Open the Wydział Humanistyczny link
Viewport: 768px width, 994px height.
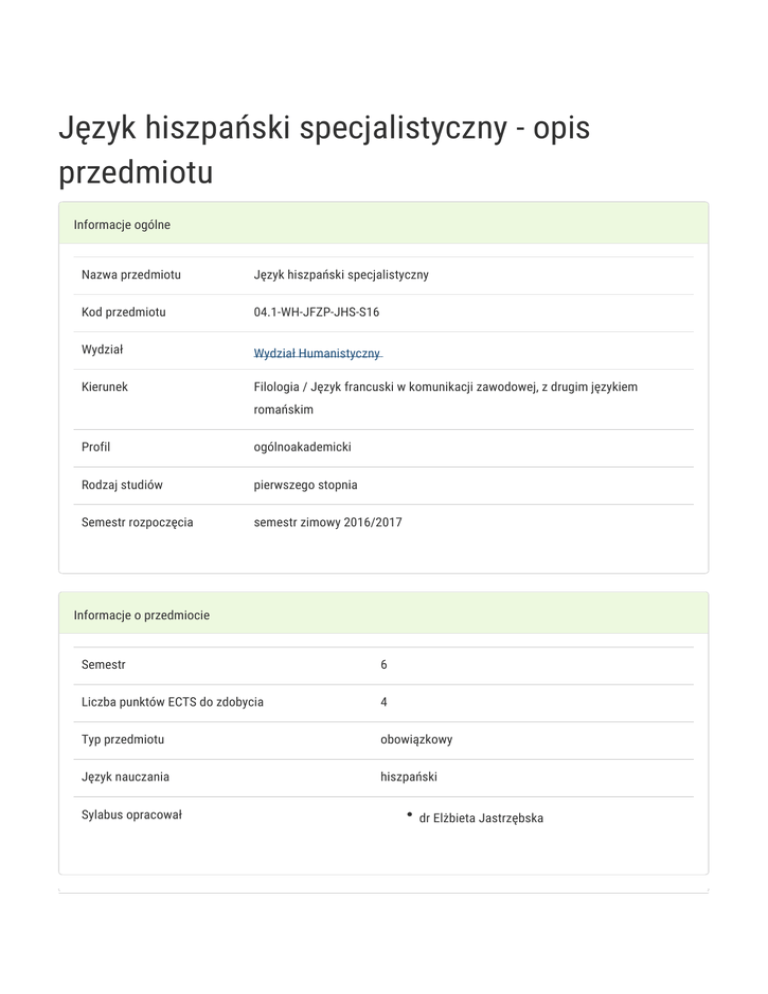tap(318, 354)
